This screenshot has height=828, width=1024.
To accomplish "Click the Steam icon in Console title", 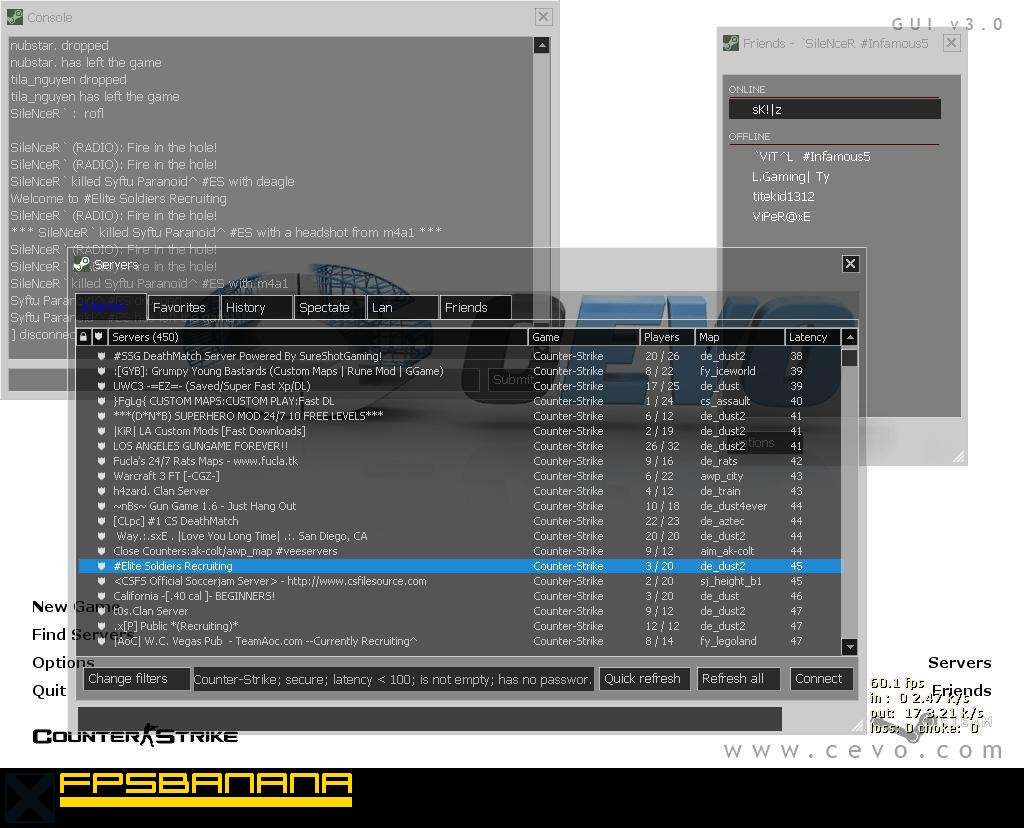I will pyautogui.click(x=15, y=17).
